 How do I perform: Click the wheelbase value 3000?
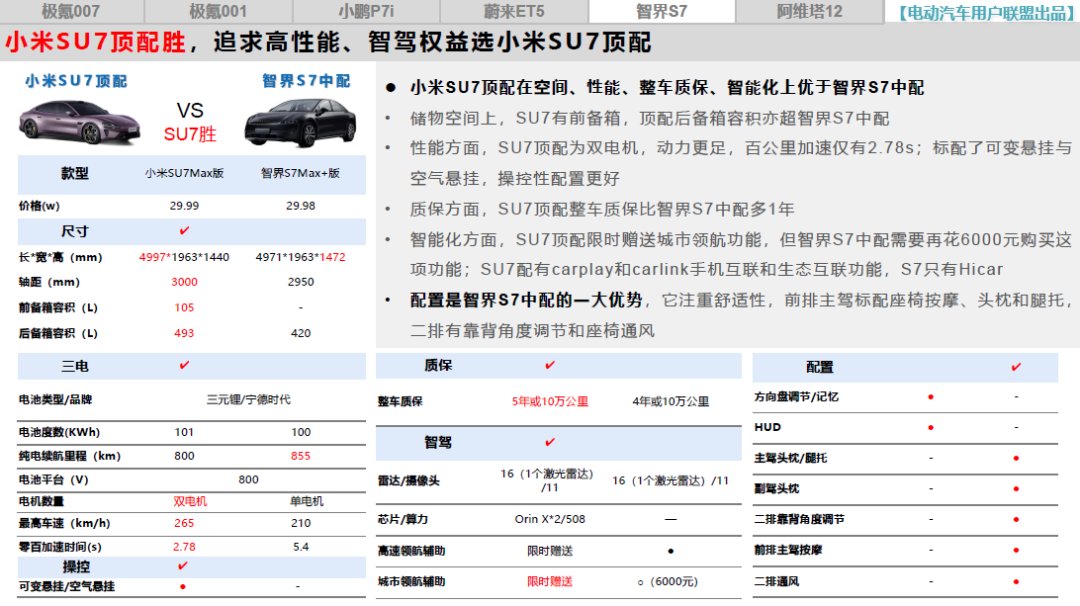[184, 282]
